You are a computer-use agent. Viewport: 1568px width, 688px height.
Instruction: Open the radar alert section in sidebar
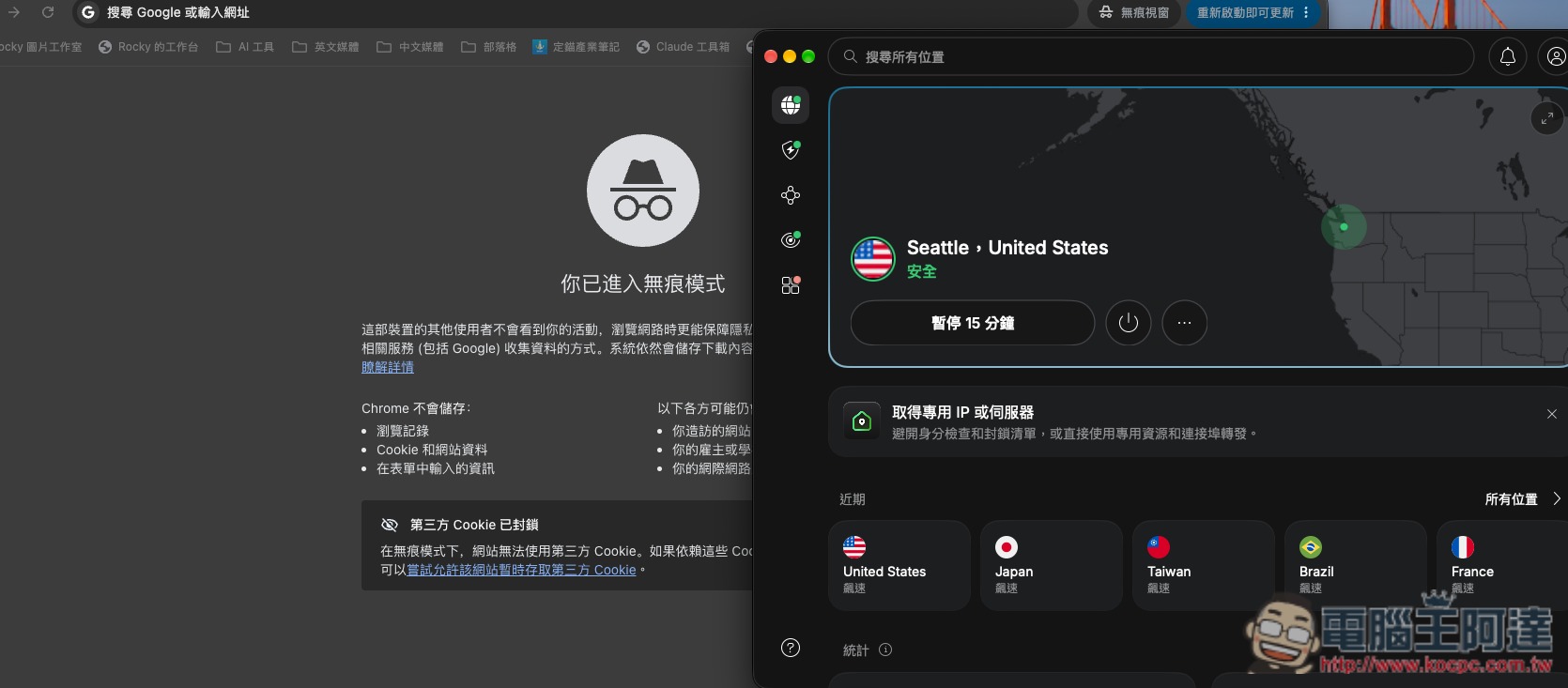(x=791, y=240)
